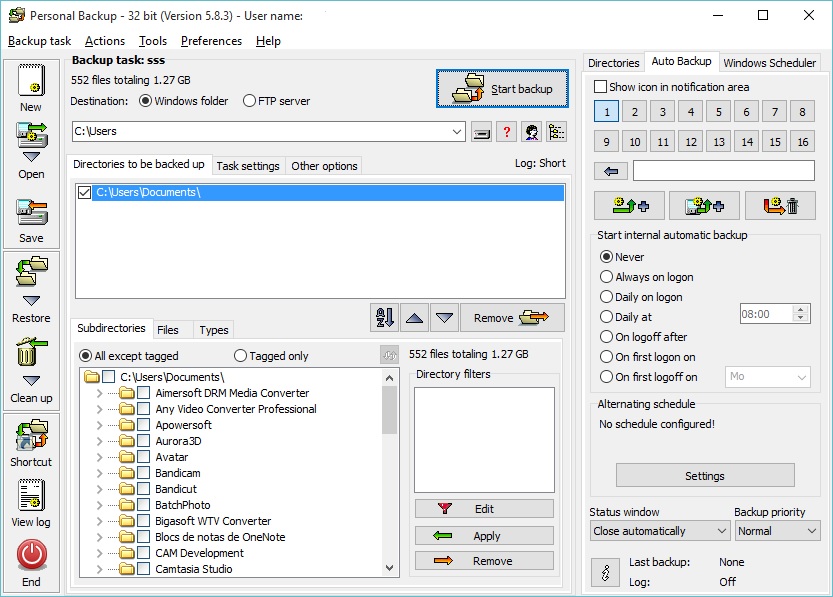Open the weekday Mo dropdown

(768, 377)
